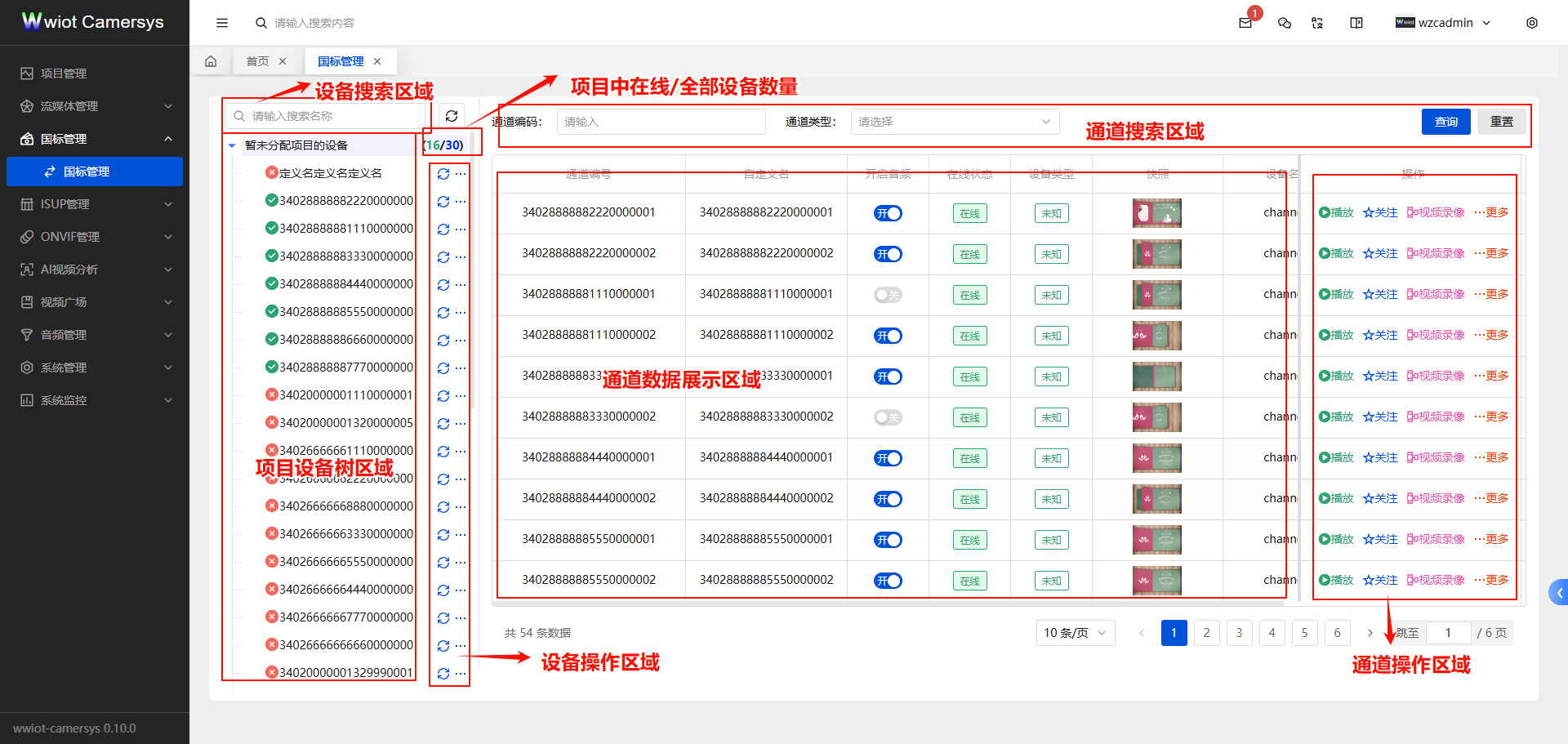Open the 通道类型 selection dropdown

click(954, 121)
